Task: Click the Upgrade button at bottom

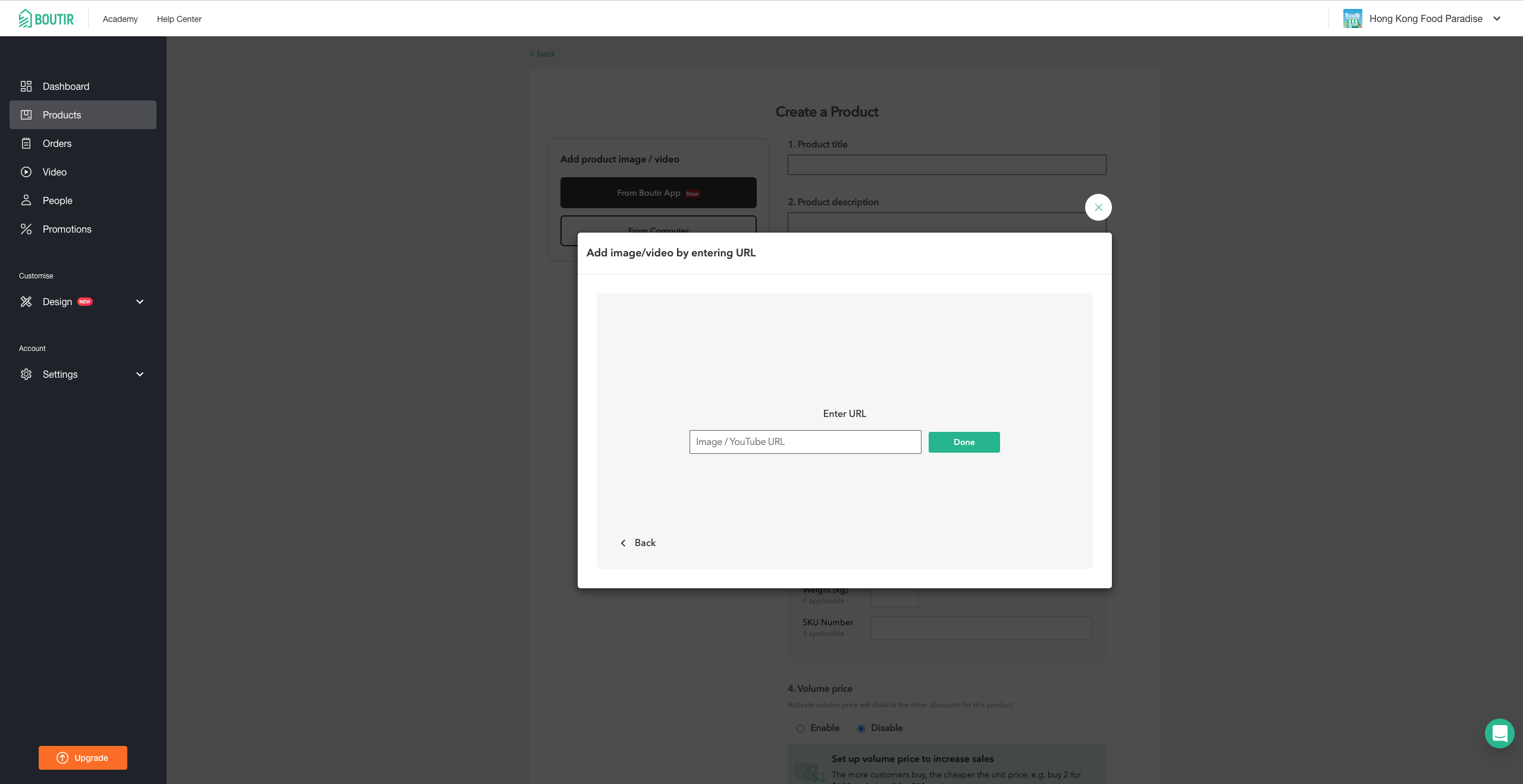Action: 83,757
